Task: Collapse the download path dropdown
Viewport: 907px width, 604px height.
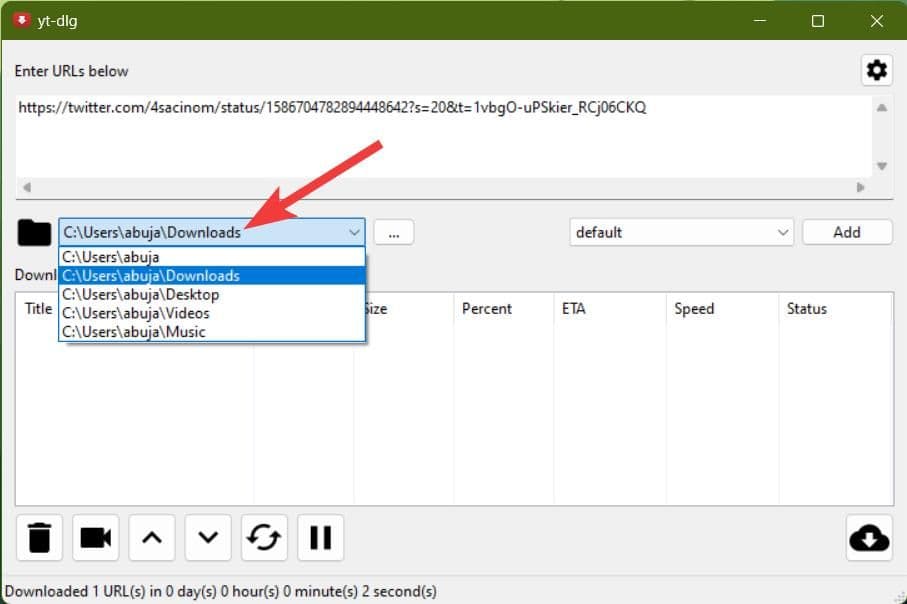Action: coord(354,232)
